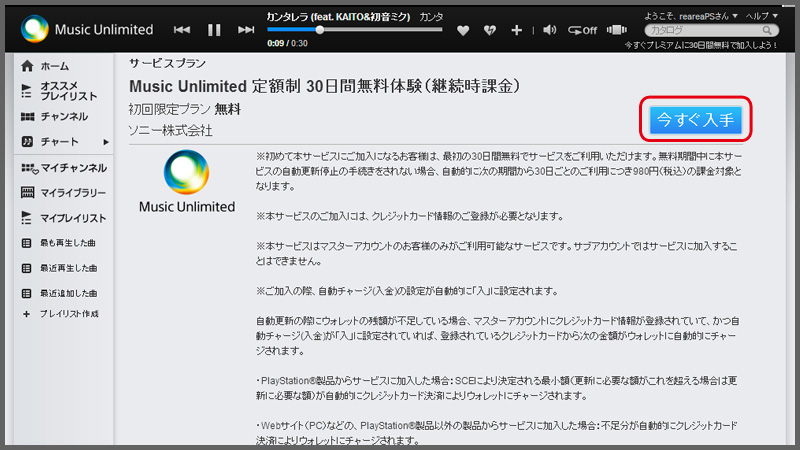800x450 pixels.
Task: Click the 0:09 / 0:30 time display
Action: point(287,43)
